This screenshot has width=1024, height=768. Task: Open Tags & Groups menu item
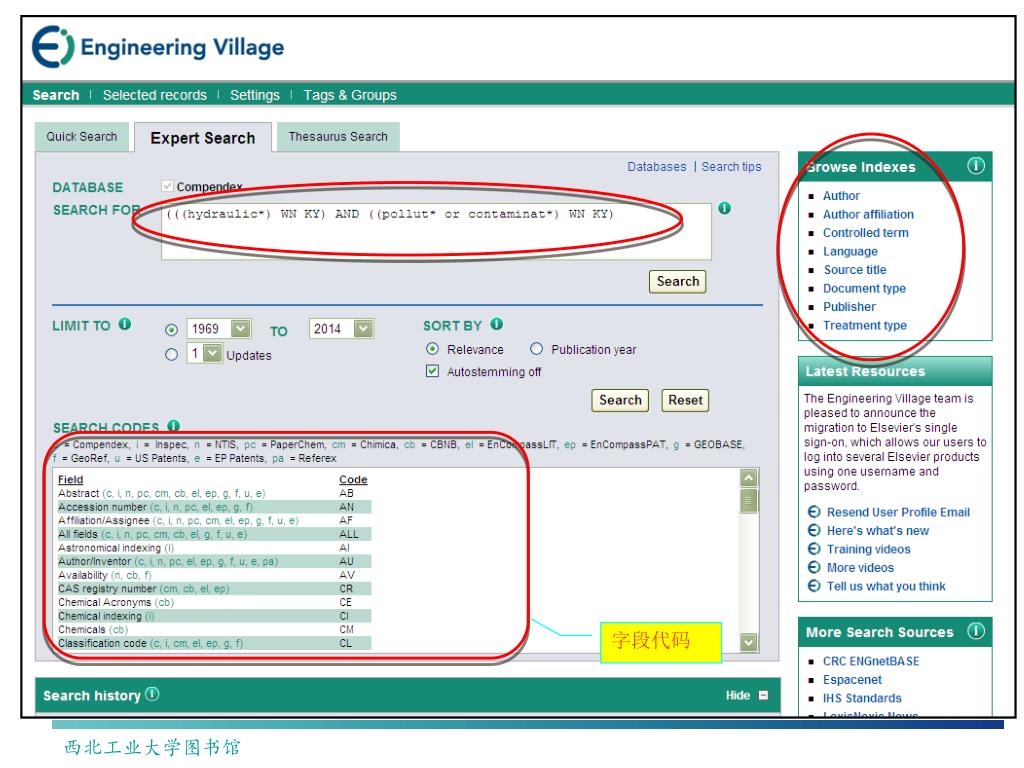coord(350,95)
